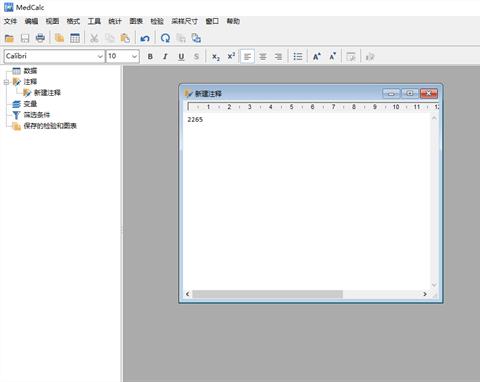Click the horizontal scrollbar thumb in note window
The image size is (480, 382).
click(267, 294)
